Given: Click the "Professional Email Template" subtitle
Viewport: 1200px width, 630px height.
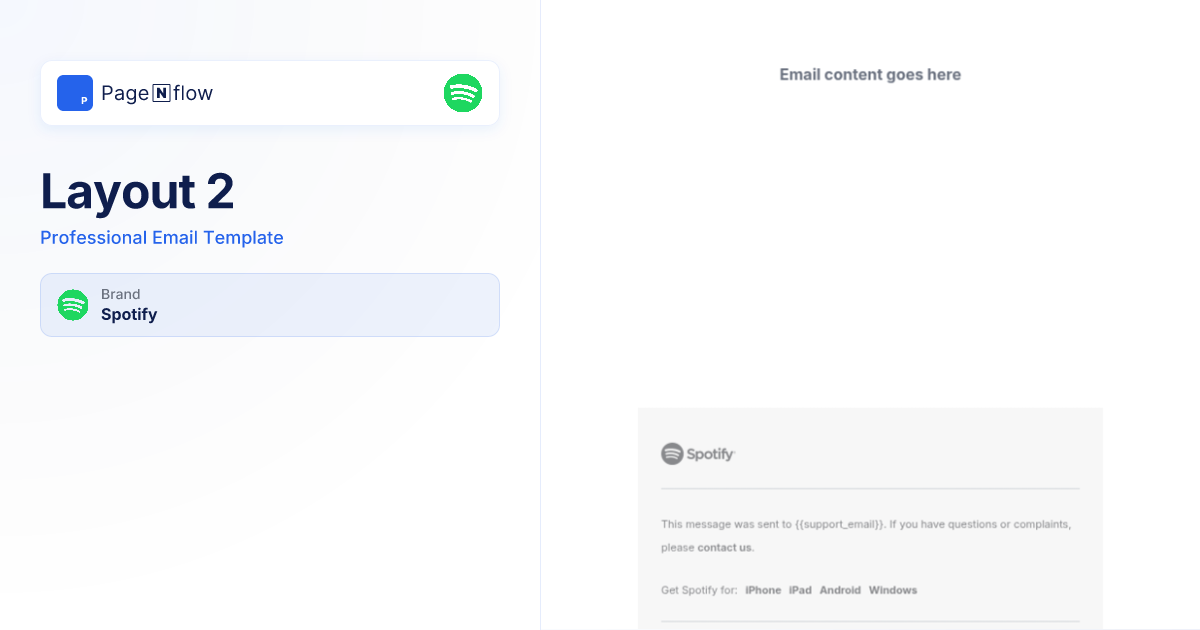Looking at the screenshot, I should pos(162,238).
